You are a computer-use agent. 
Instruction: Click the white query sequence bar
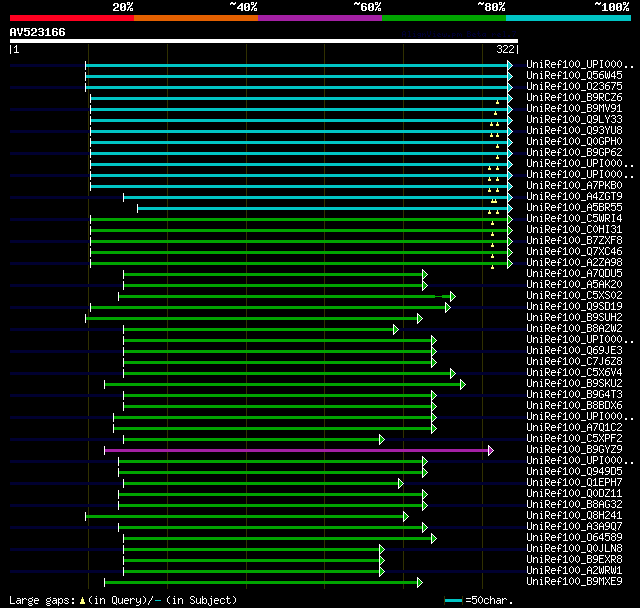264,41
